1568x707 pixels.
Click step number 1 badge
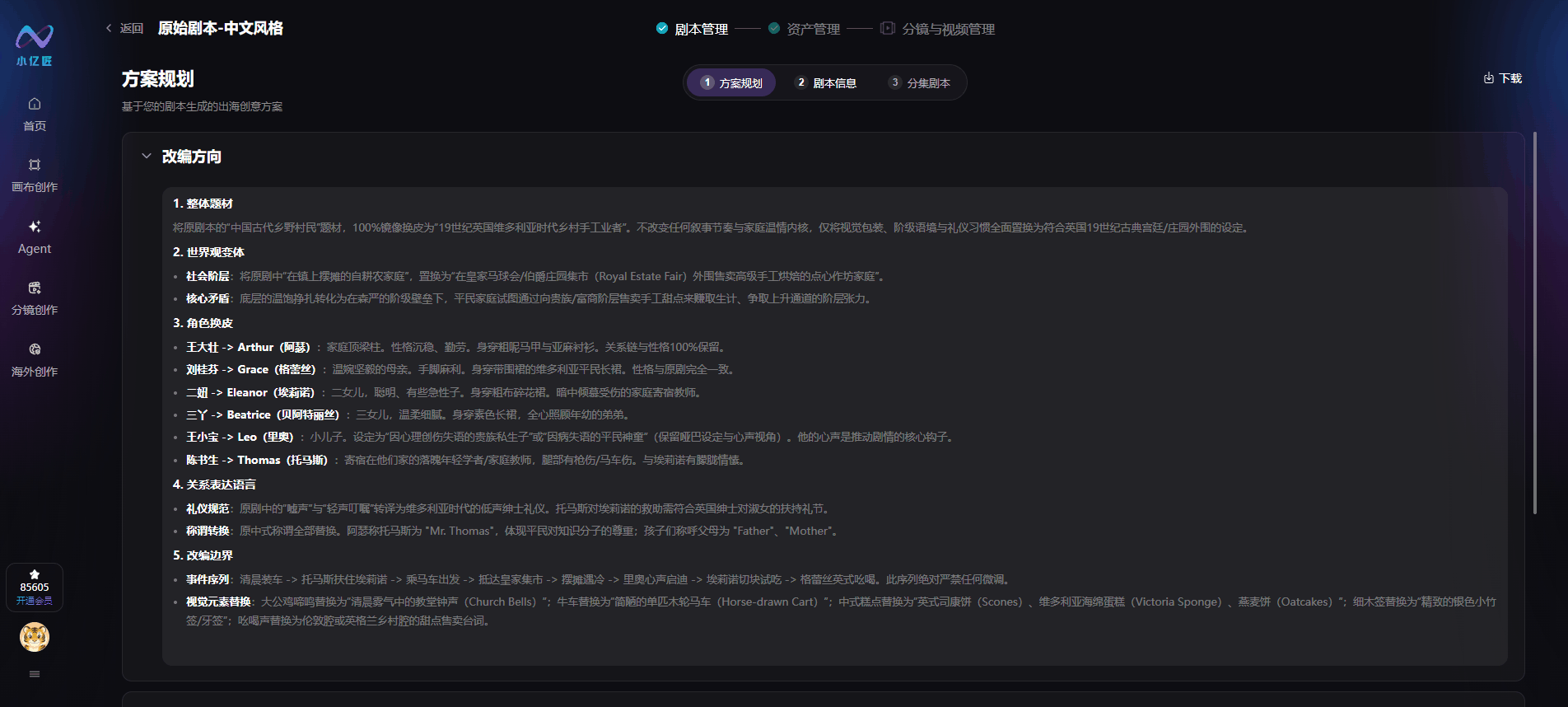pos(707,82)
